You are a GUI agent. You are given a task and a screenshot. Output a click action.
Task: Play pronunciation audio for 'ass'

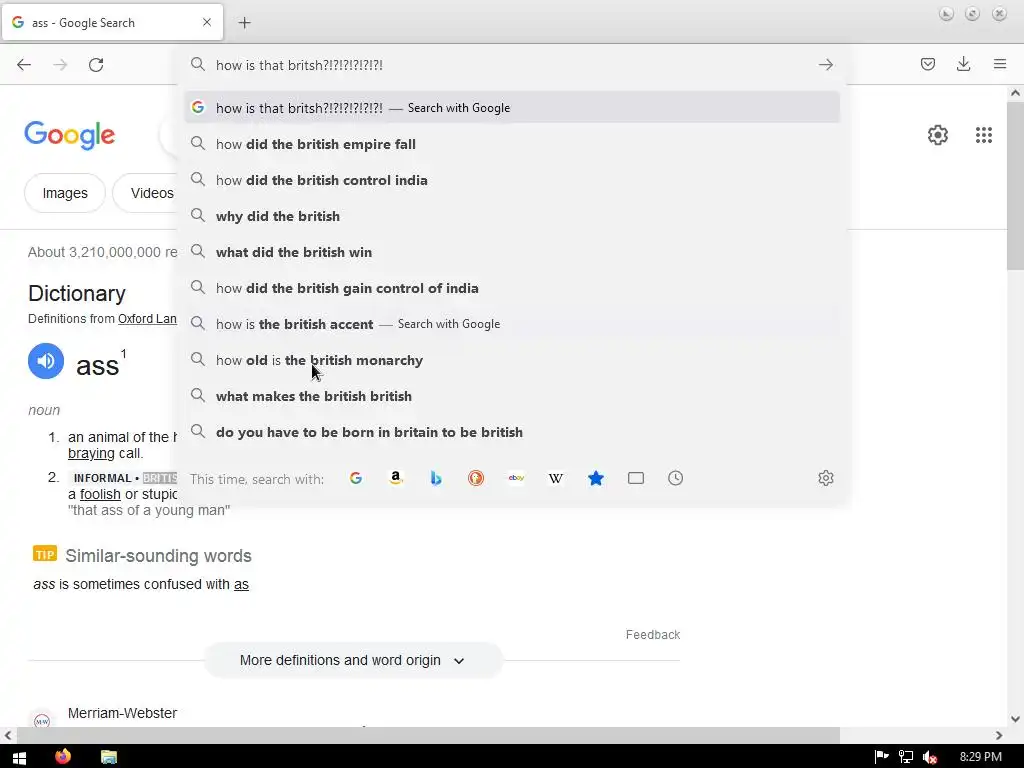click(46, 361)
